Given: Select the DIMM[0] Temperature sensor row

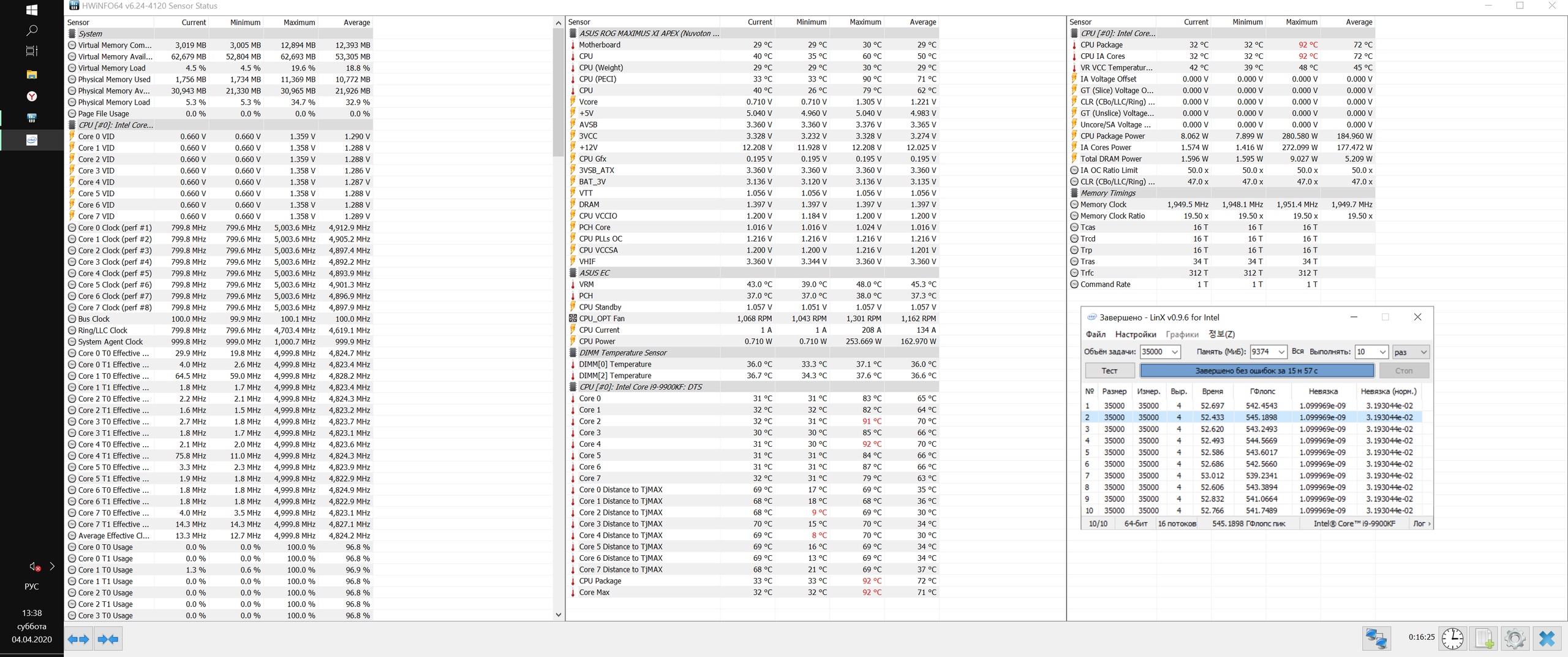Looking at the screenshot, I should [753, 364].
